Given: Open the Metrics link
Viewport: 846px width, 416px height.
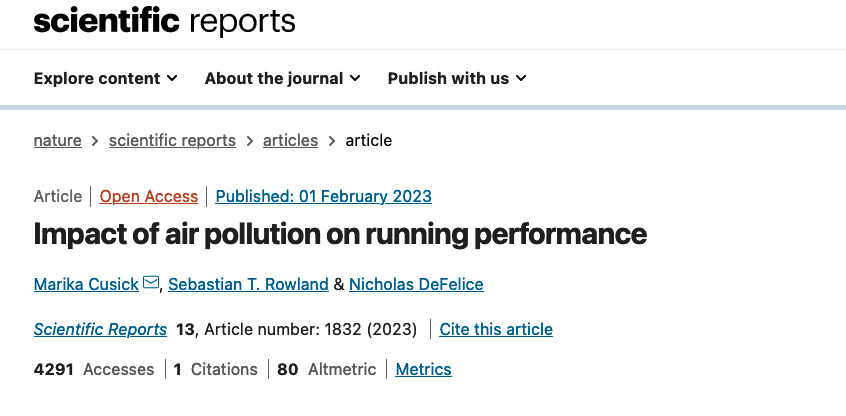Looking at the screenshot, I should pos(423,369).
